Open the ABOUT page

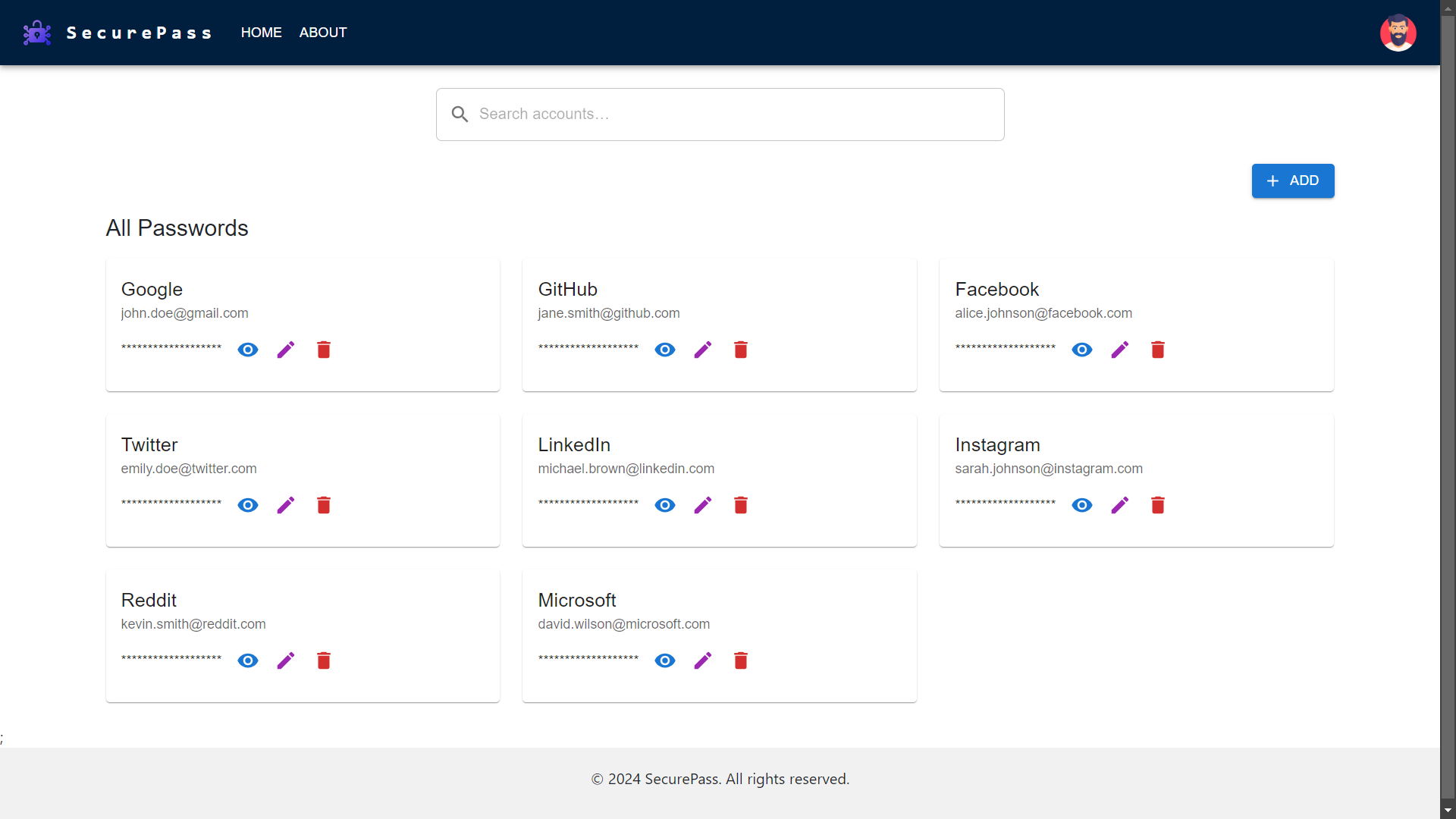click(x=323, y=33)
